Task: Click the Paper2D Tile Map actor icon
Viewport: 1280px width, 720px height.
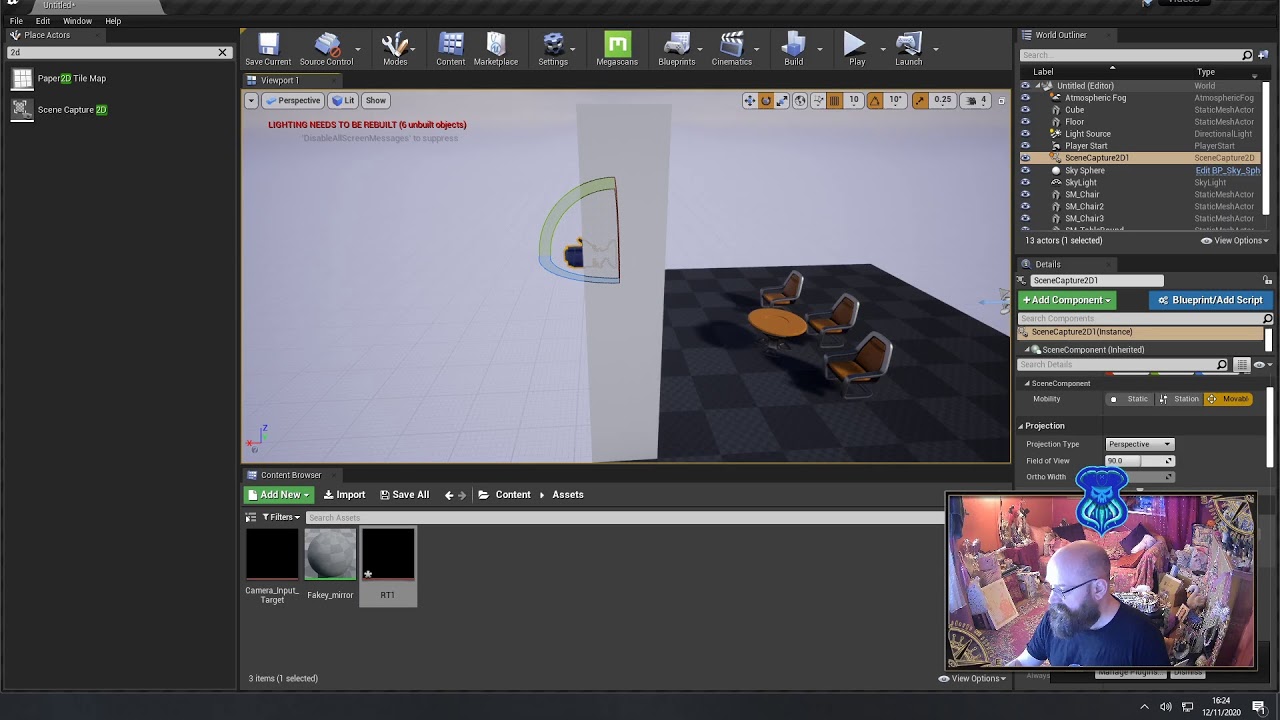Action: (x=21, y=78)
